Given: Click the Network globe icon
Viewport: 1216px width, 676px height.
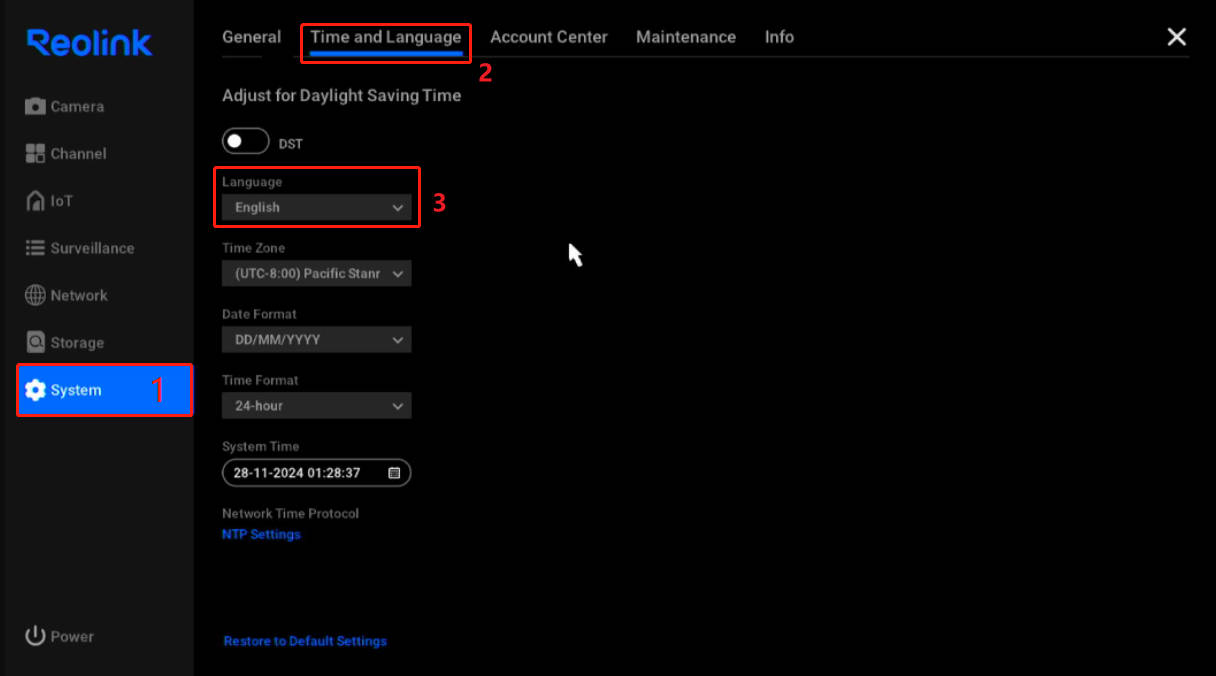Looking at the screenshot, I should point(35,295).
